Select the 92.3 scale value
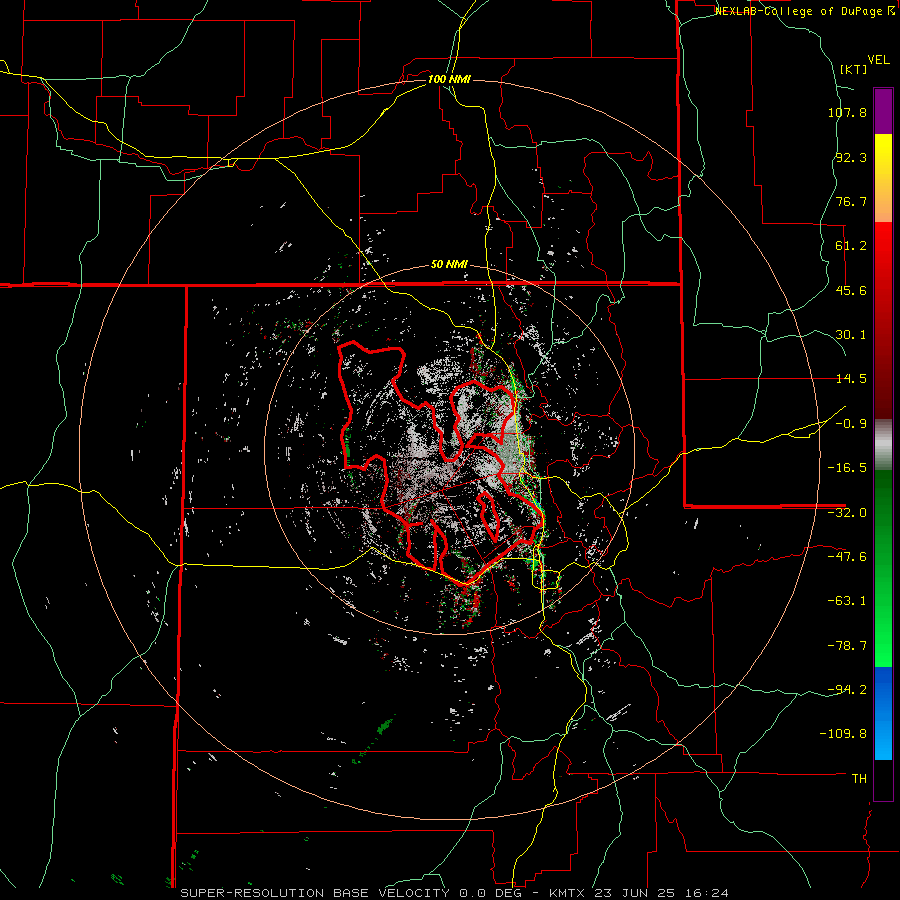 (x=851, y=157)
